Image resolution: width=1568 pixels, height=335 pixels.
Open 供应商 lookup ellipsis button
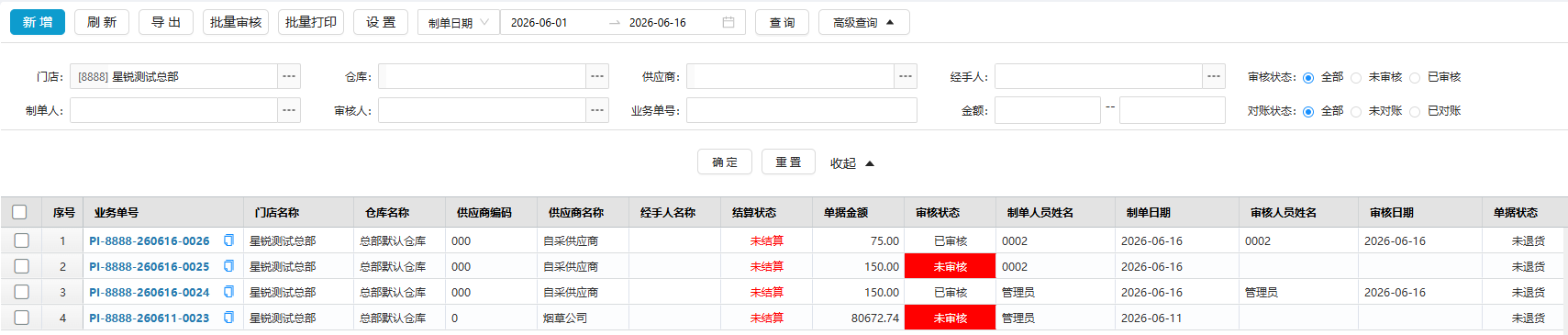pyautogui.click(x=906, y=76)
